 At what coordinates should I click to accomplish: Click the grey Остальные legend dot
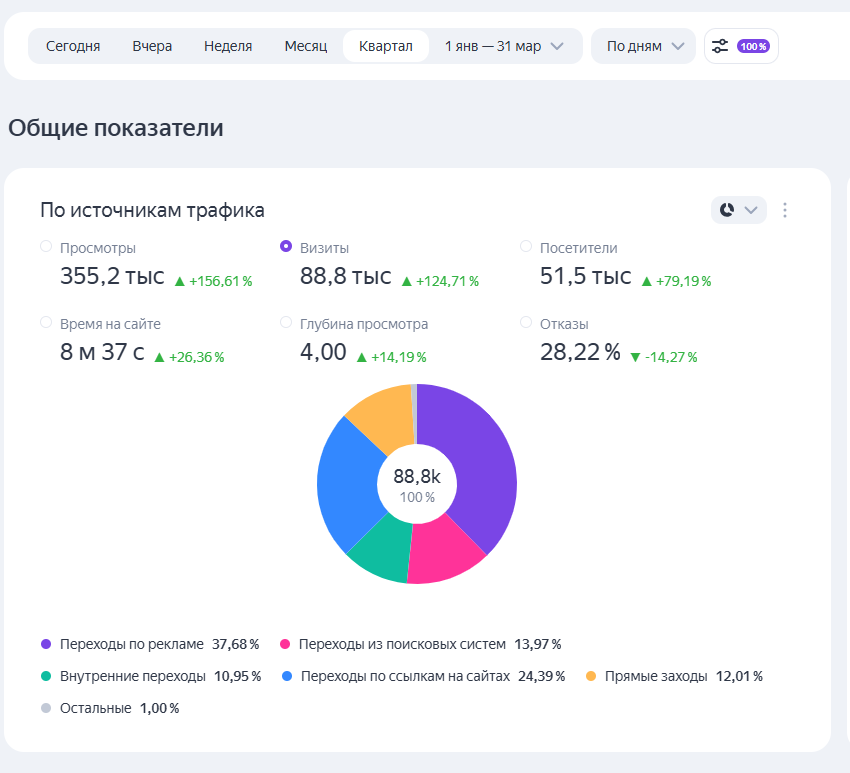tap(46, 708)
